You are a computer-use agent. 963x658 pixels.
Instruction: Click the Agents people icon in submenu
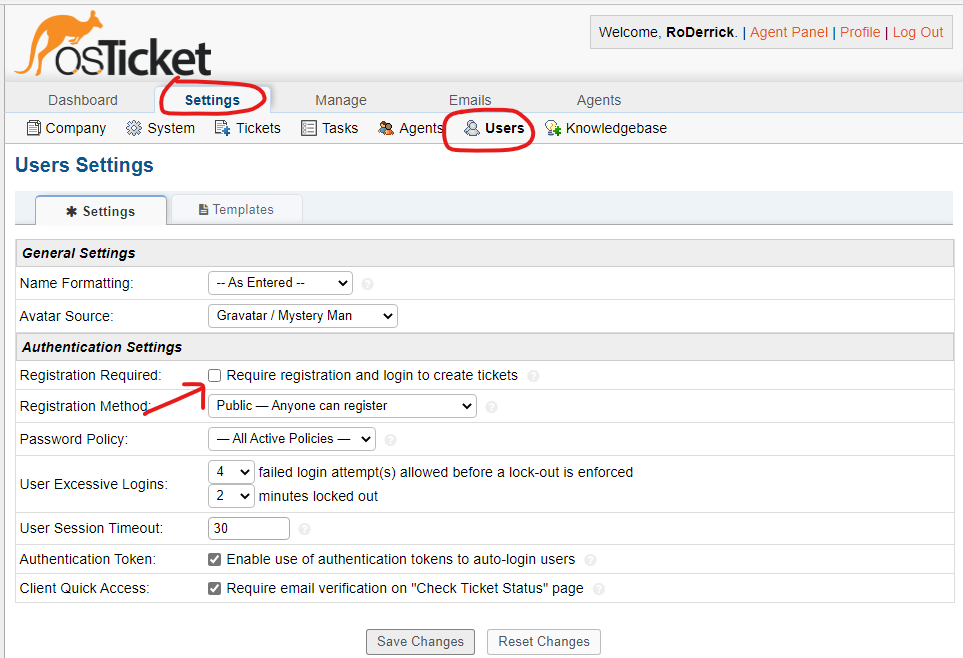[386, 128]
